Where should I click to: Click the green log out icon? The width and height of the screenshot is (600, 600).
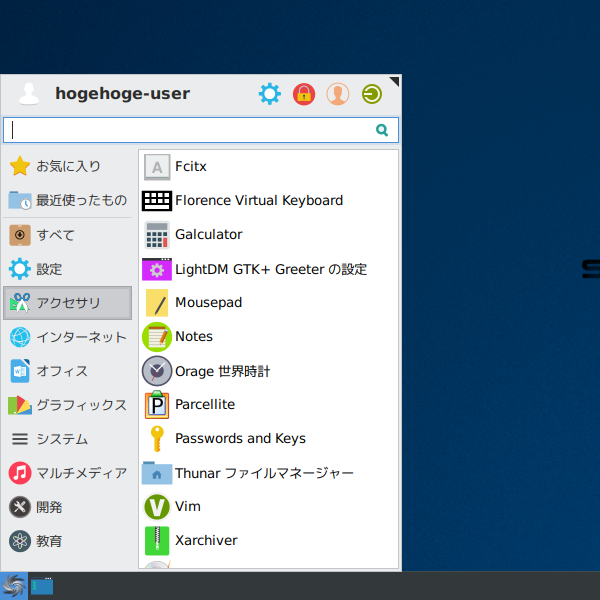[372, 94]
